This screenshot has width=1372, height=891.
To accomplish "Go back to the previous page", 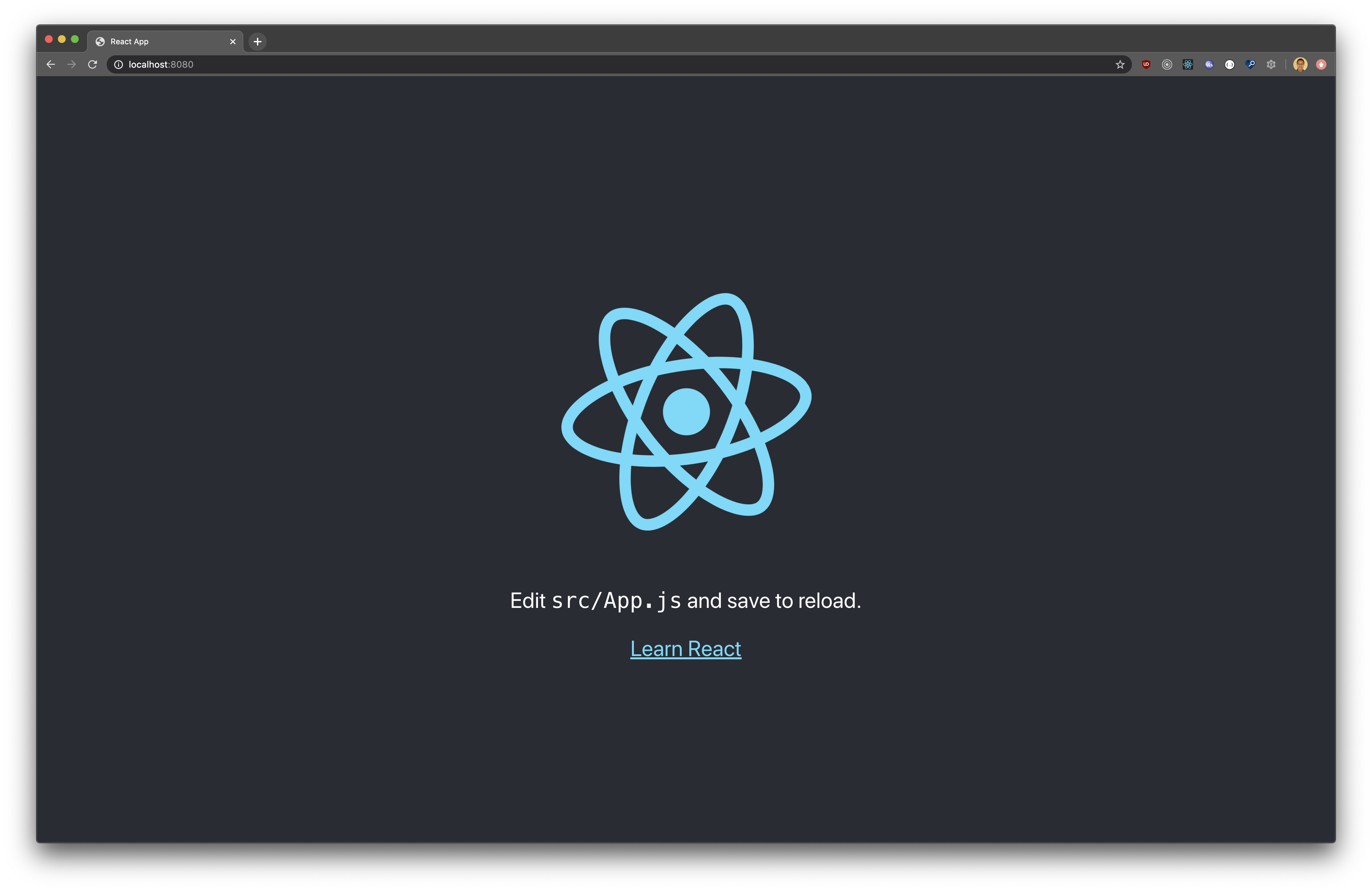I will coord(51,64).
